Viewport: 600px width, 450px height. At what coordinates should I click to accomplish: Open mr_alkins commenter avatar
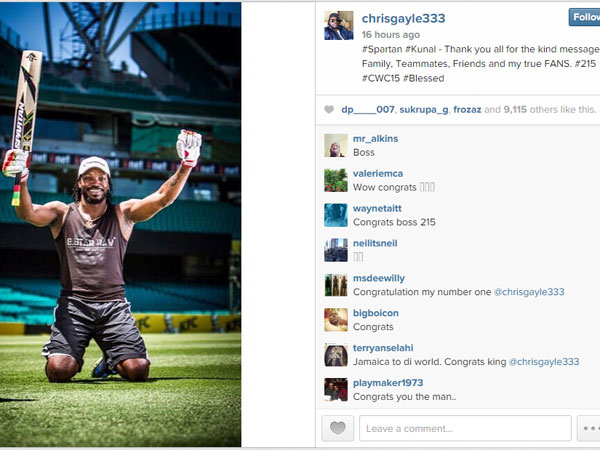pos(336,145)
